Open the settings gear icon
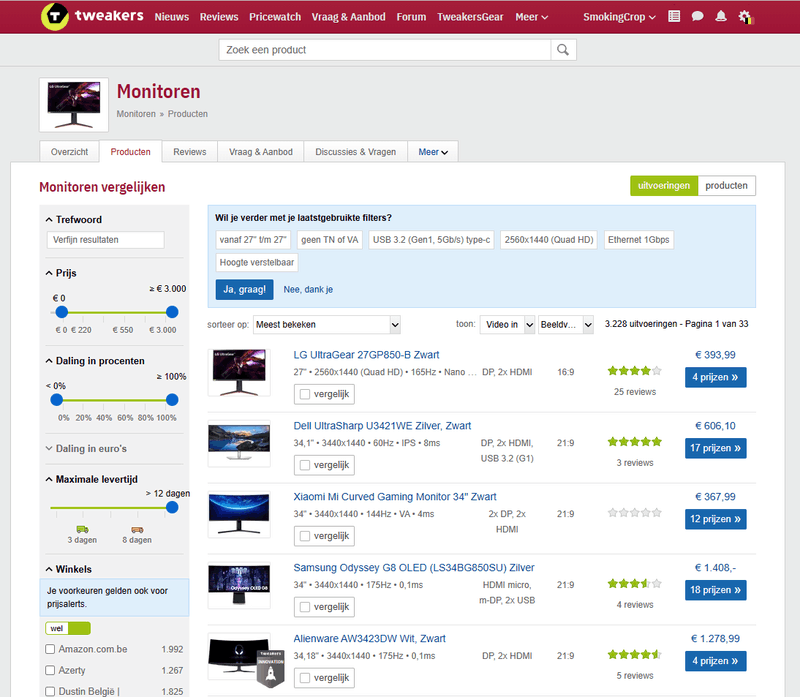The height and width of the screenshot is (697, 800). click(x=745, y=17)
